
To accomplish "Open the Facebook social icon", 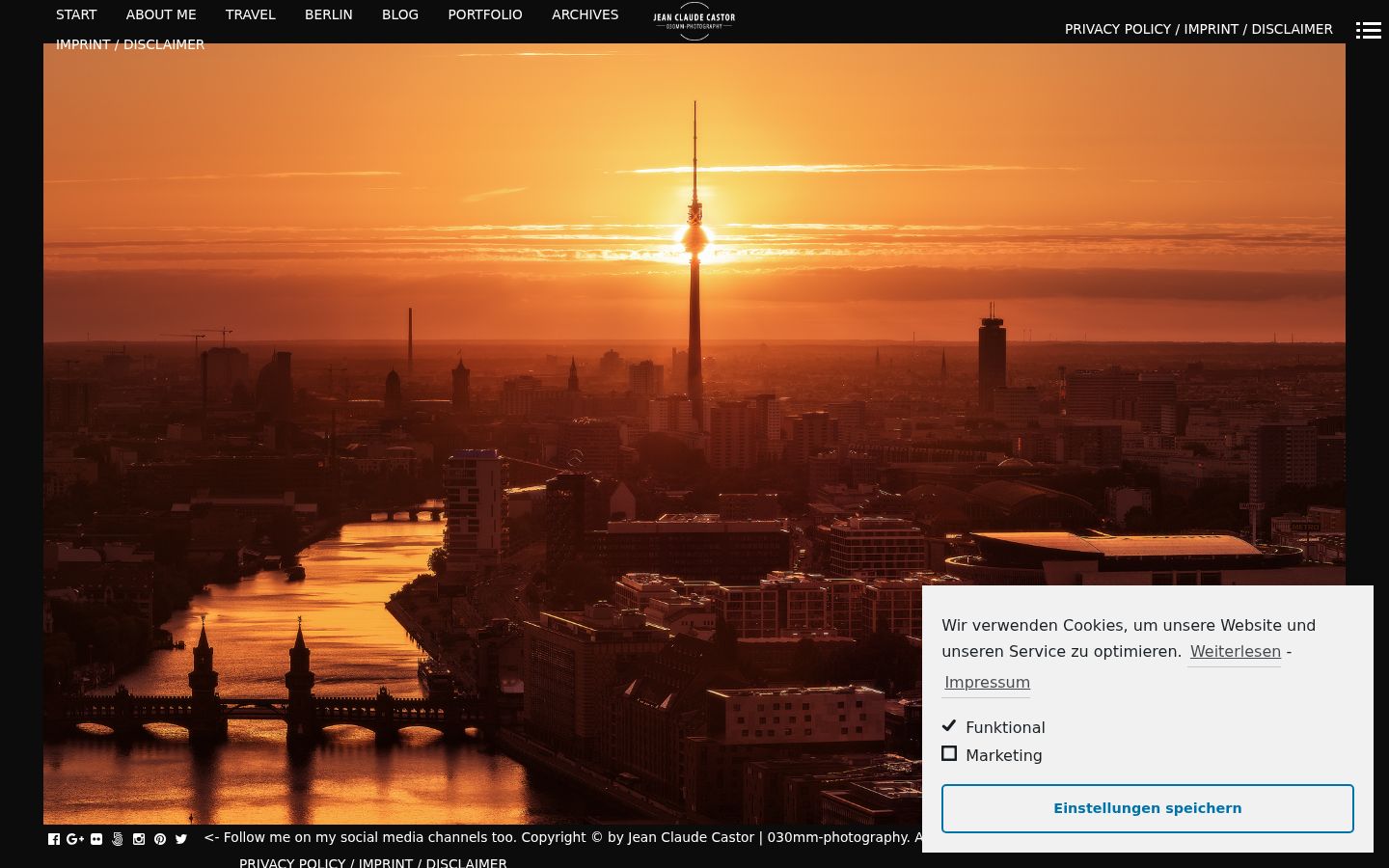I will tap(54, 839).
